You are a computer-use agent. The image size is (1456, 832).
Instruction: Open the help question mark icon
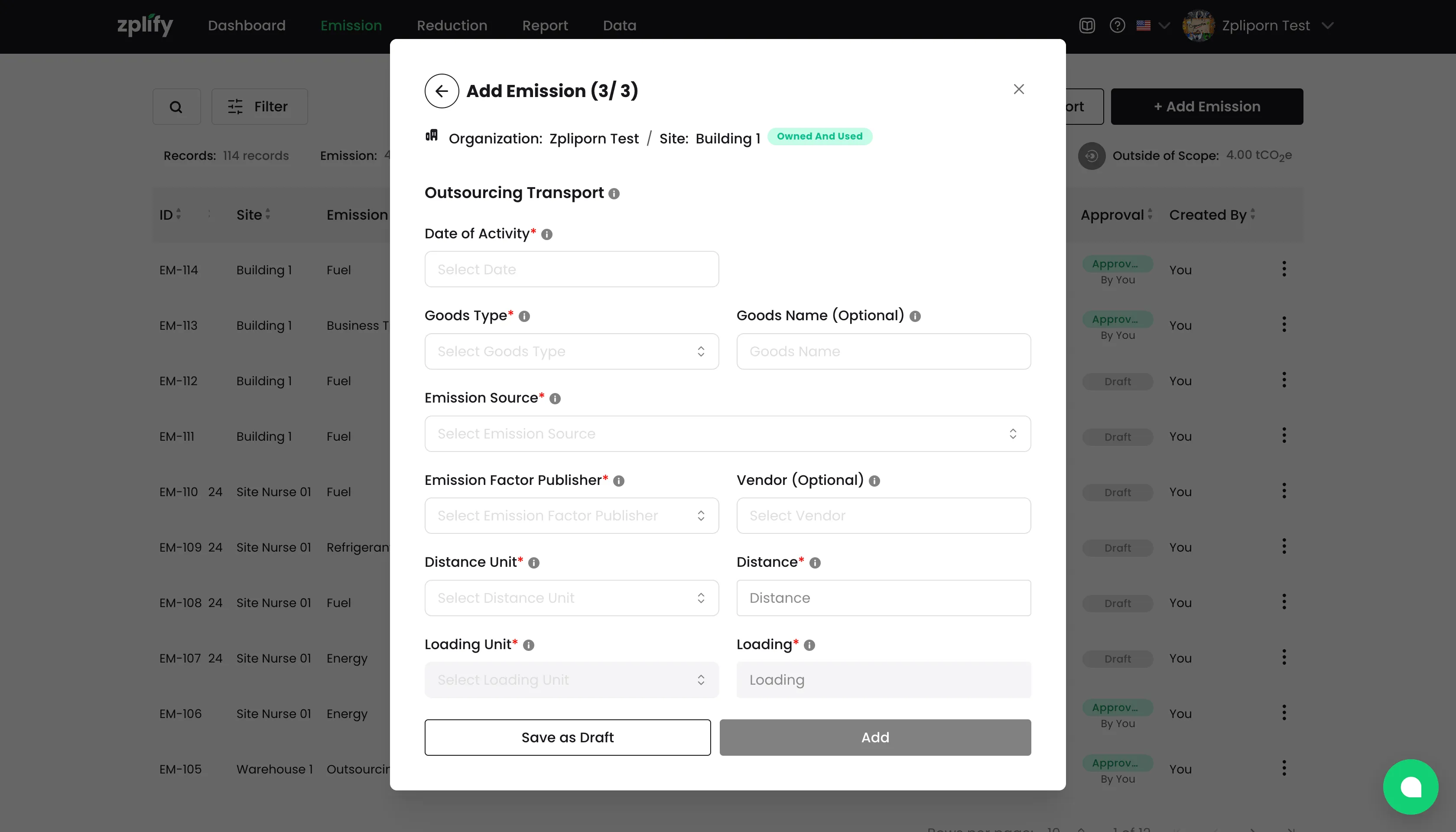coord(1117,26)
